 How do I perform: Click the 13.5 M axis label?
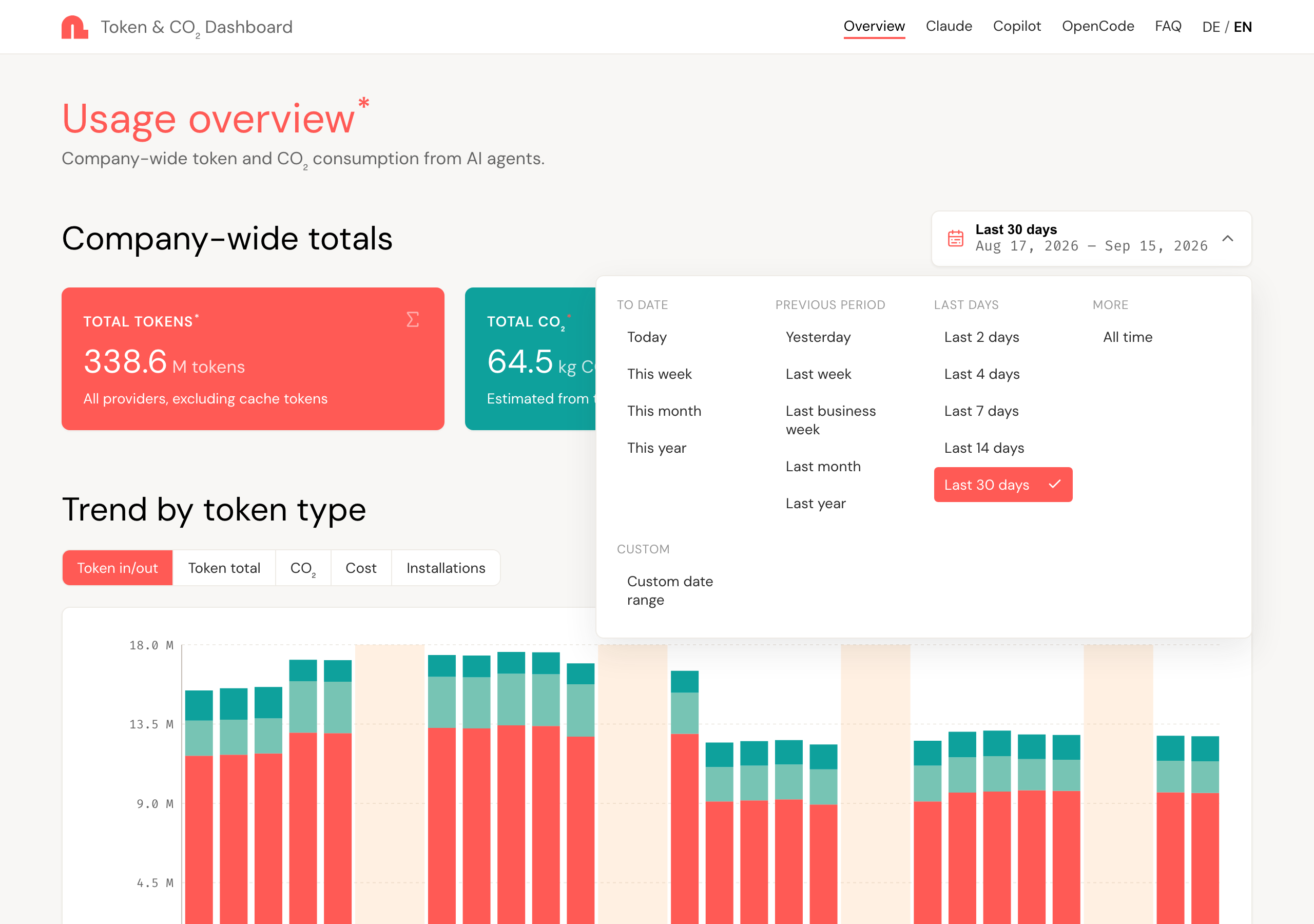tap(151, 724)
